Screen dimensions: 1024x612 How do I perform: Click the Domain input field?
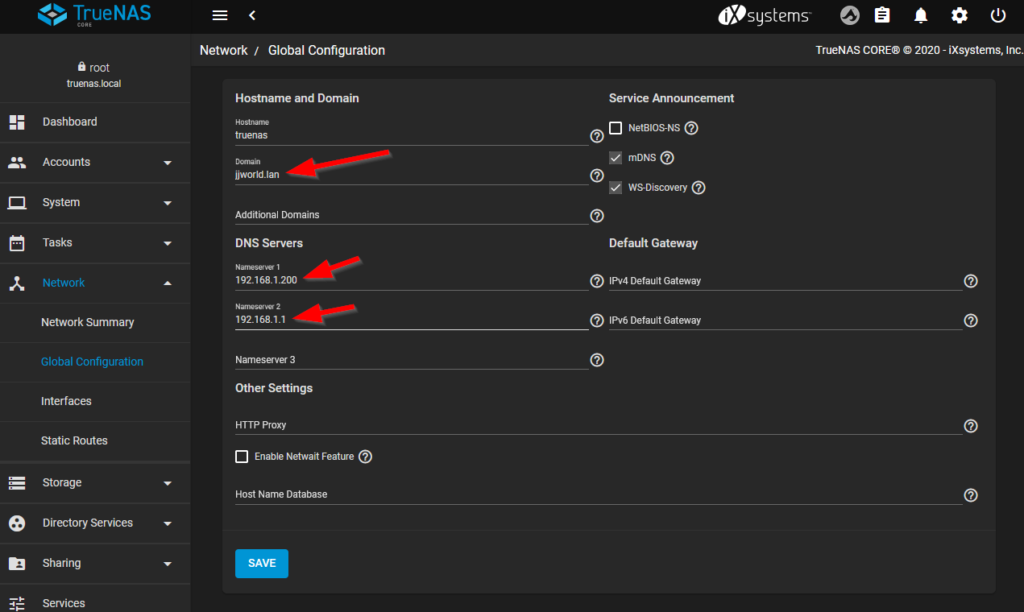coord(411,174)
